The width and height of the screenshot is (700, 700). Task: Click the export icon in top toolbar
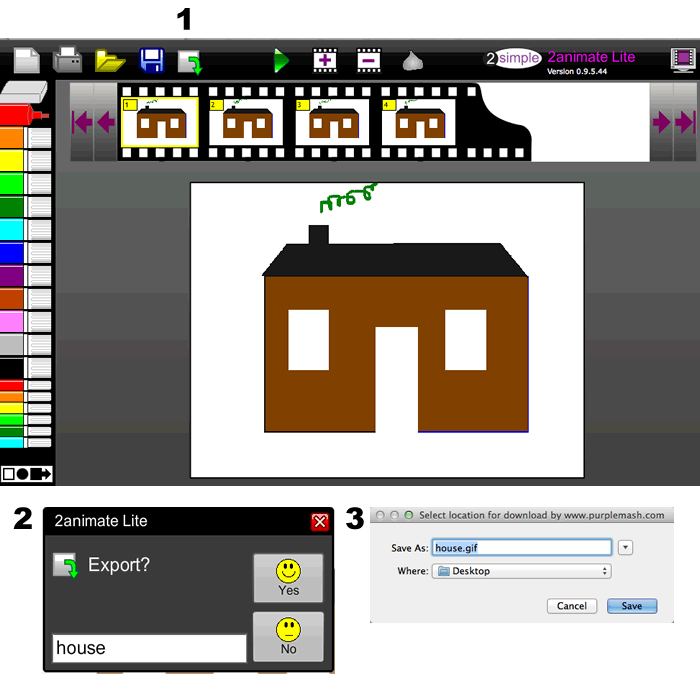(190, 62)
